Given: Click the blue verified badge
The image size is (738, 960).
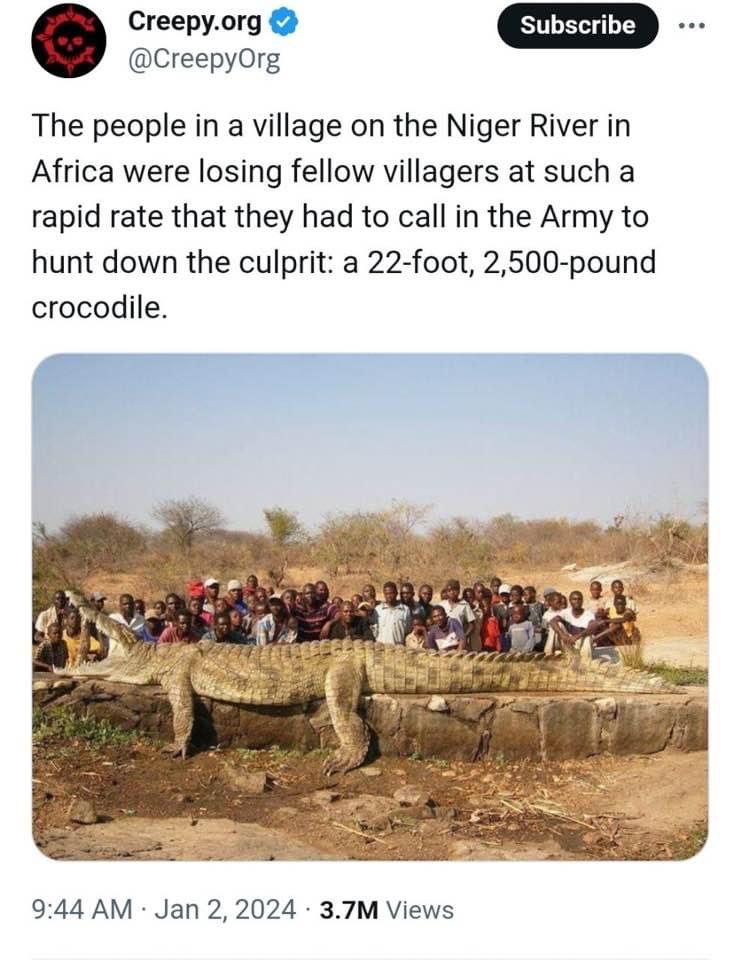Looking at the screenshot, I should pyautogui.click(x=284, y=21).
